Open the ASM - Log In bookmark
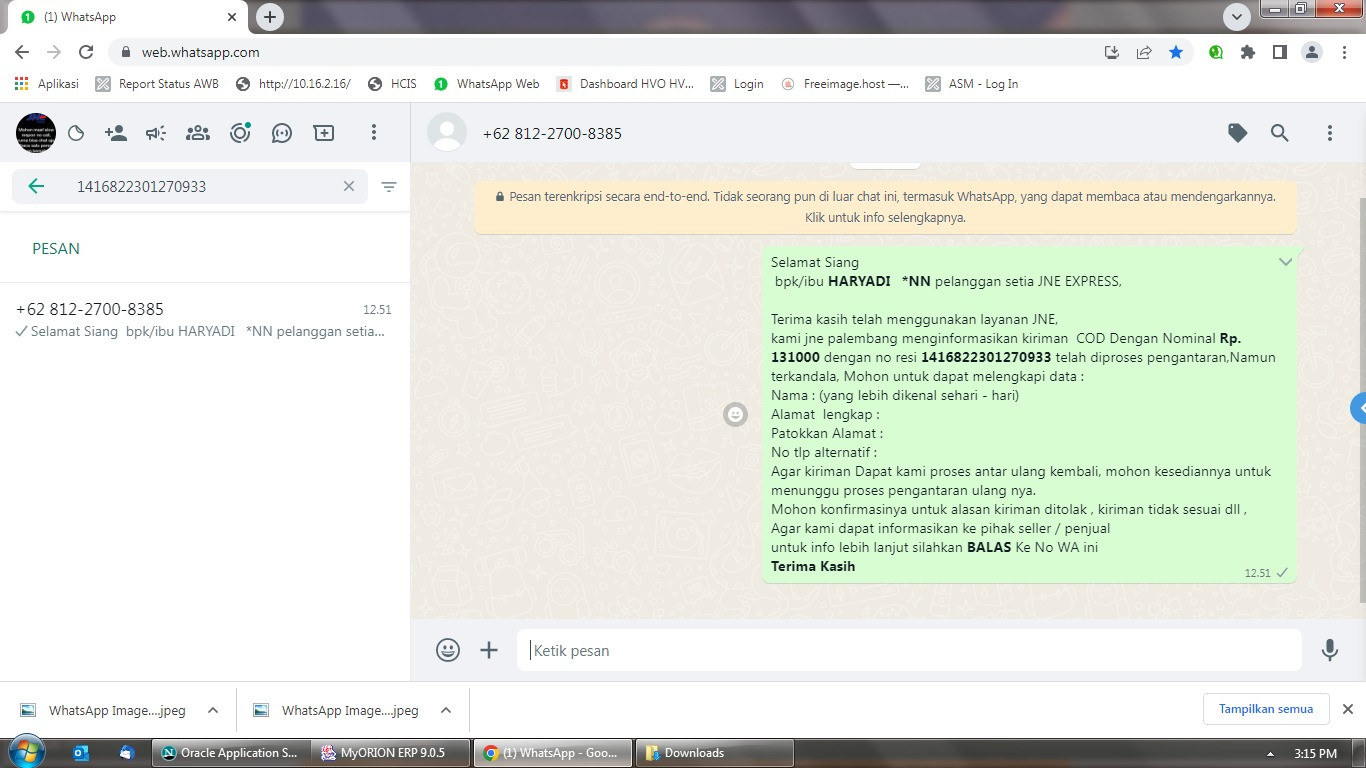Screen dimensions: 1366x768 point(972,84)
